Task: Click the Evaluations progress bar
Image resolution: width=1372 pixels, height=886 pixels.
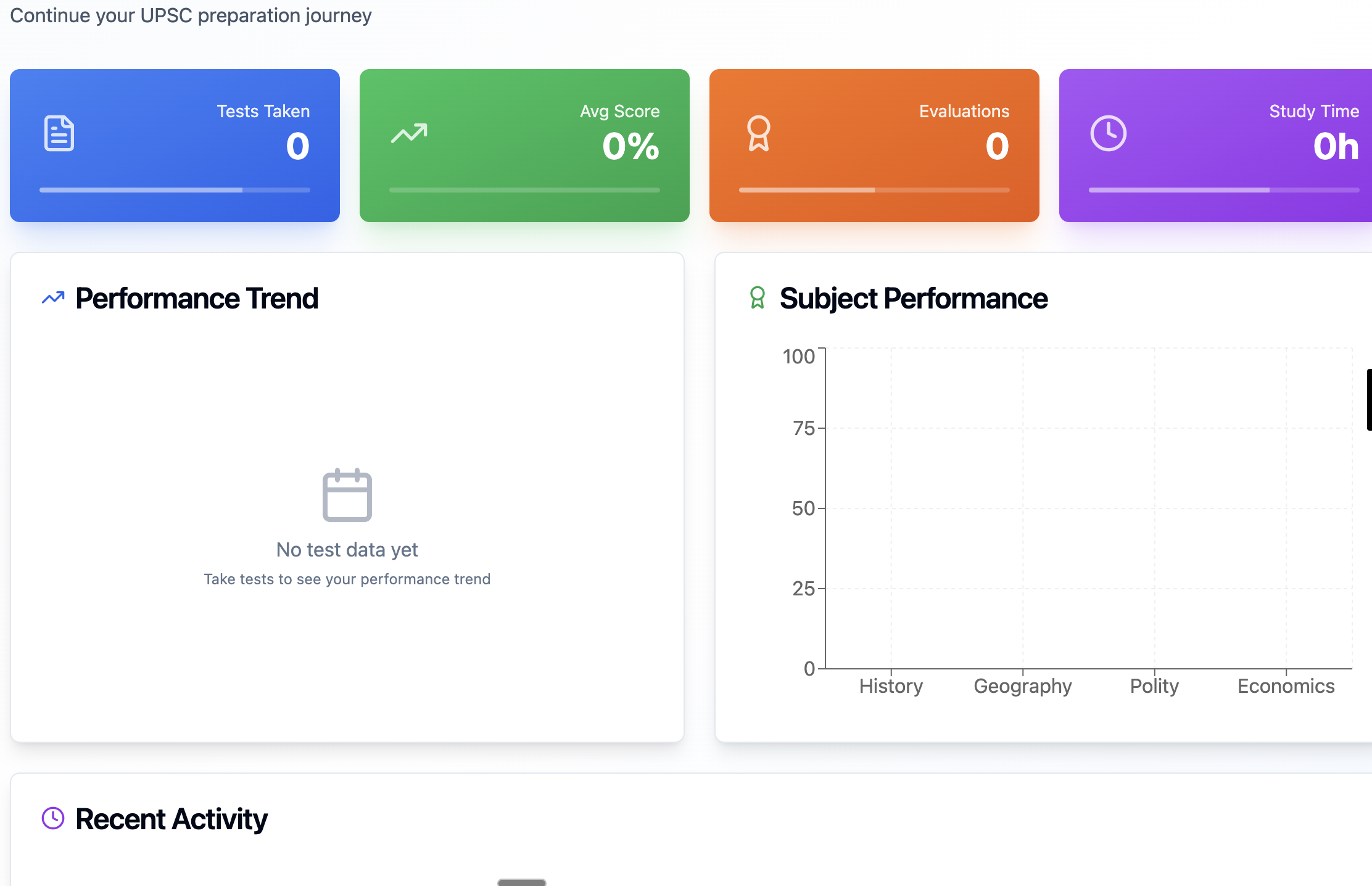Action: coord(874,190)
